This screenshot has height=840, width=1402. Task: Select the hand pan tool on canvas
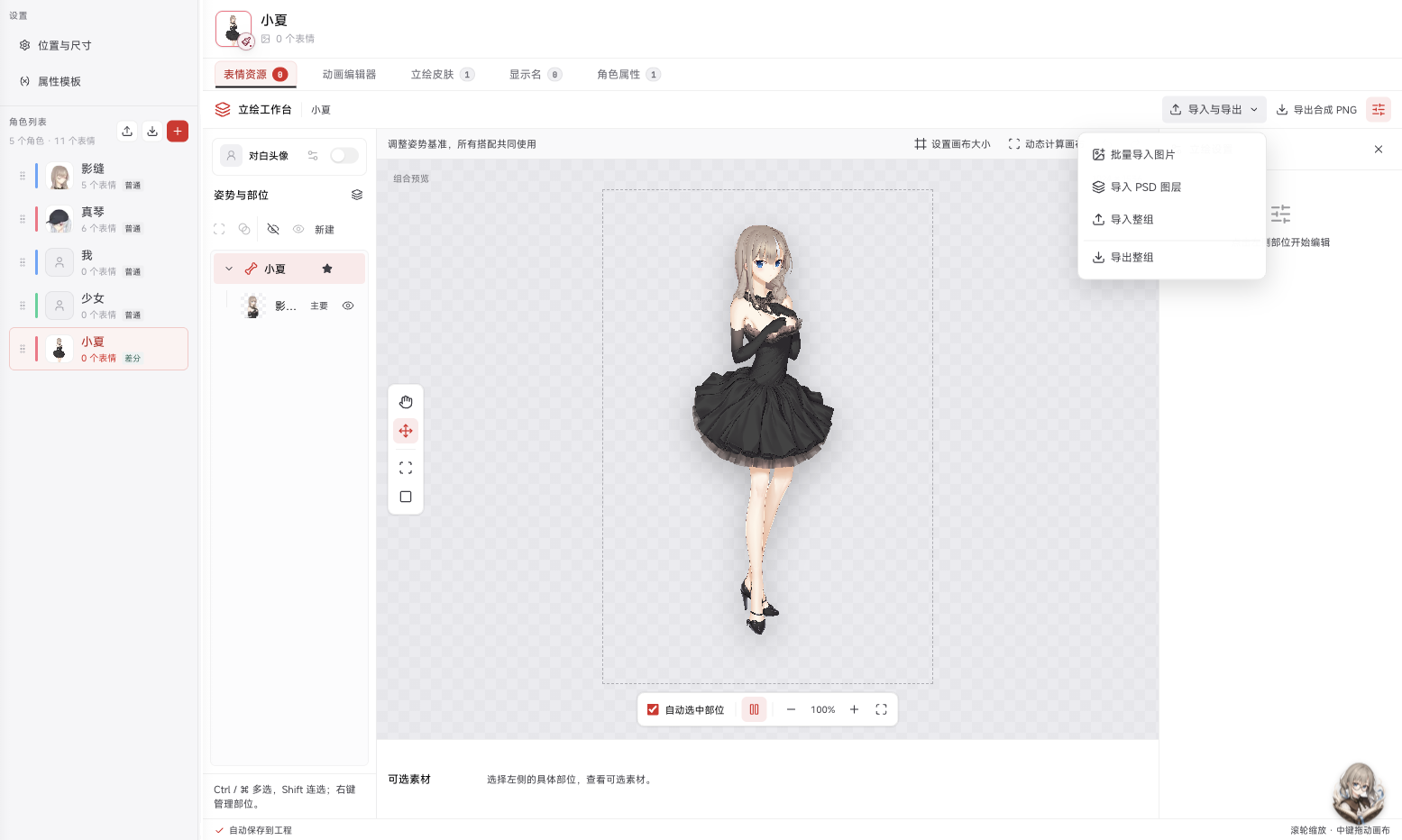(406, 402)
